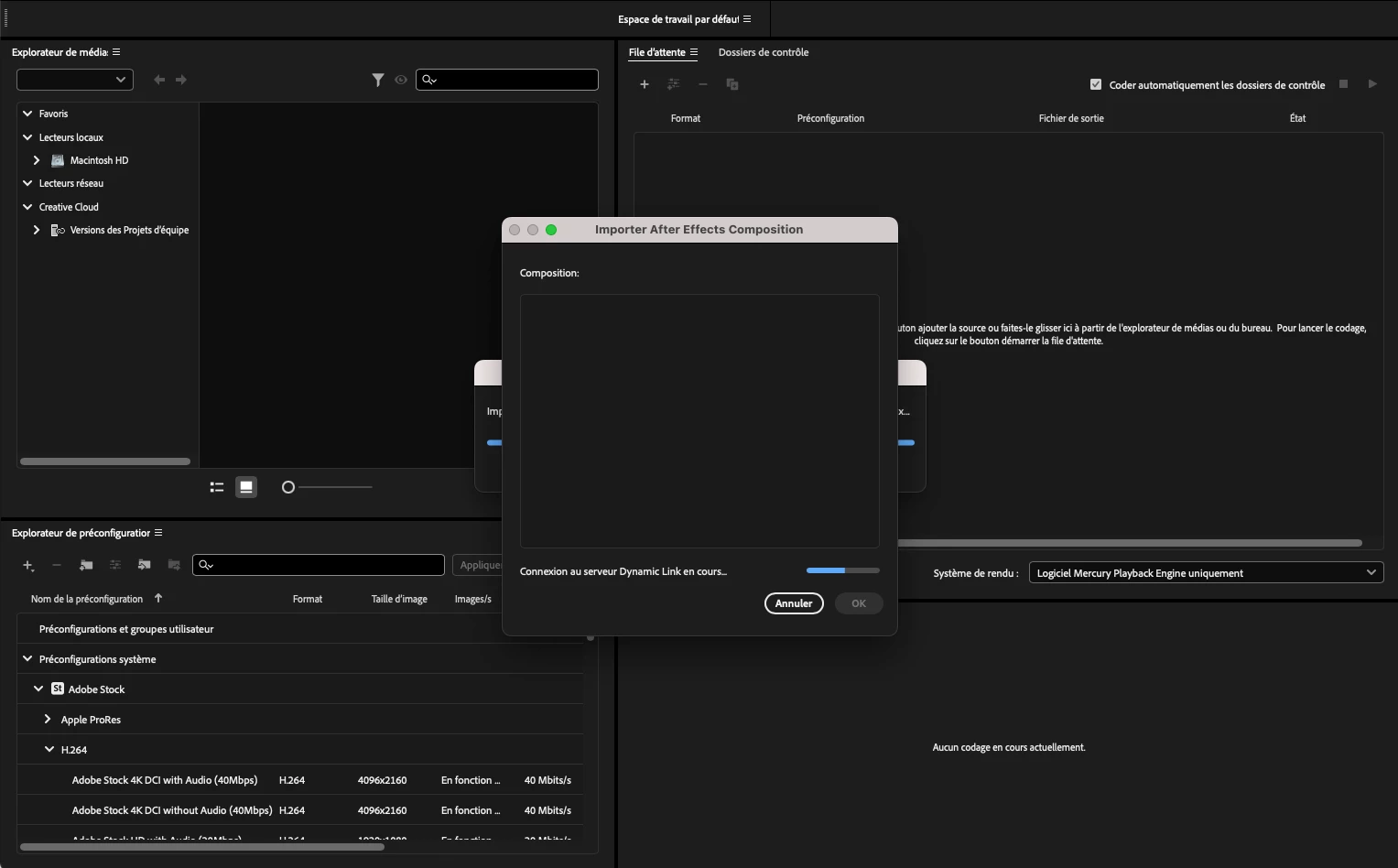Open preset settings icon
Image resolution: width=1398 pixels, height=868 pixels.
(x=115, y=566)
